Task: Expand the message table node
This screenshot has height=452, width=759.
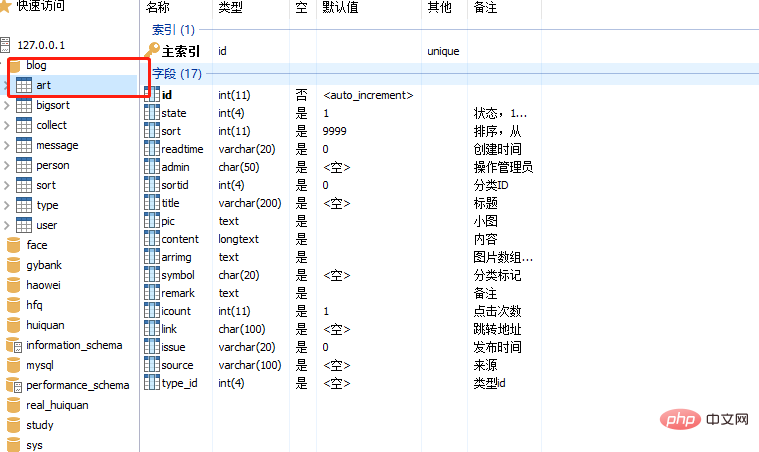Action: [x=6, y=145]
